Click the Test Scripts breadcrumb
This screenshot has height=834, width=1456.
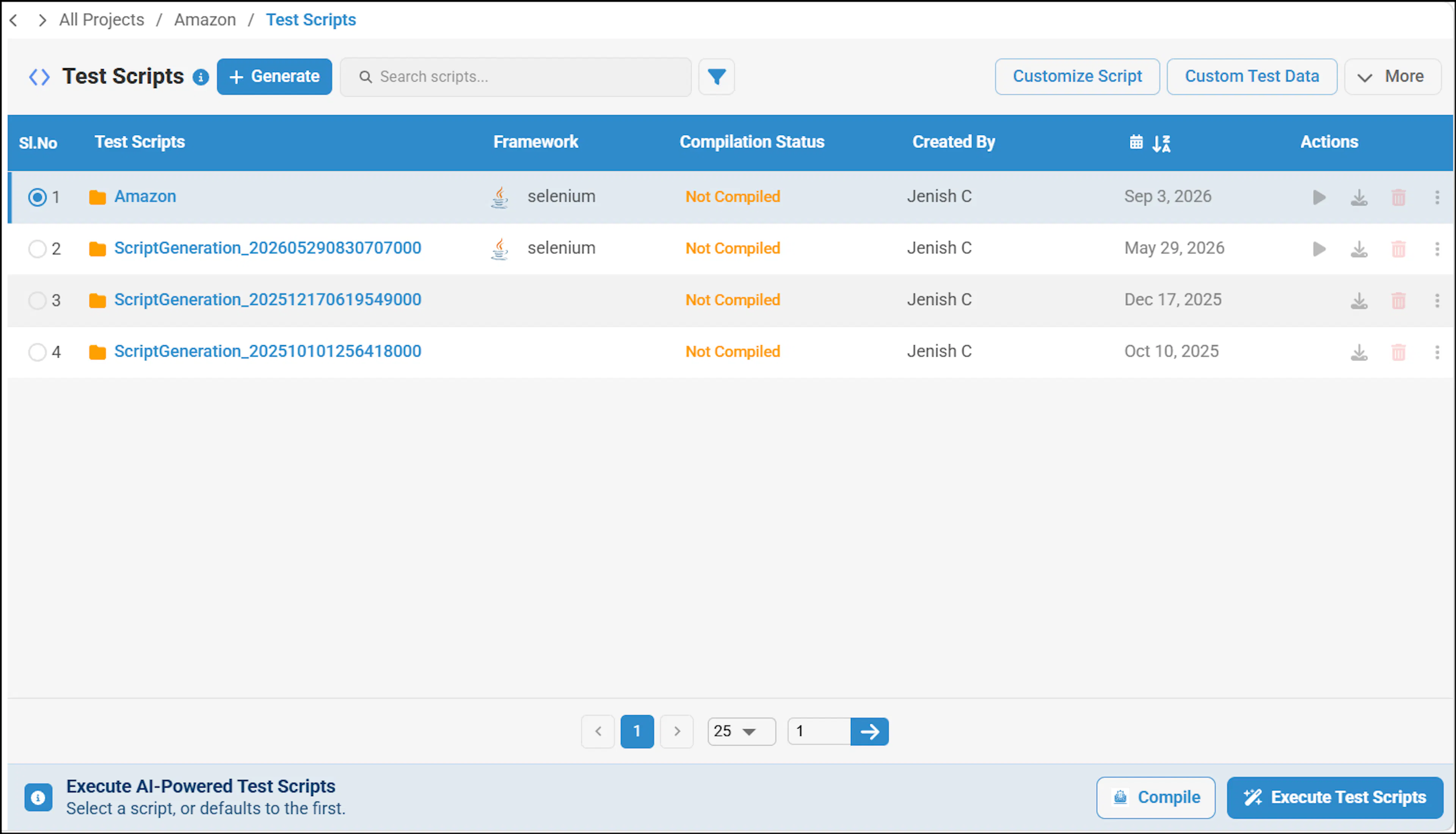coord(311,20)
